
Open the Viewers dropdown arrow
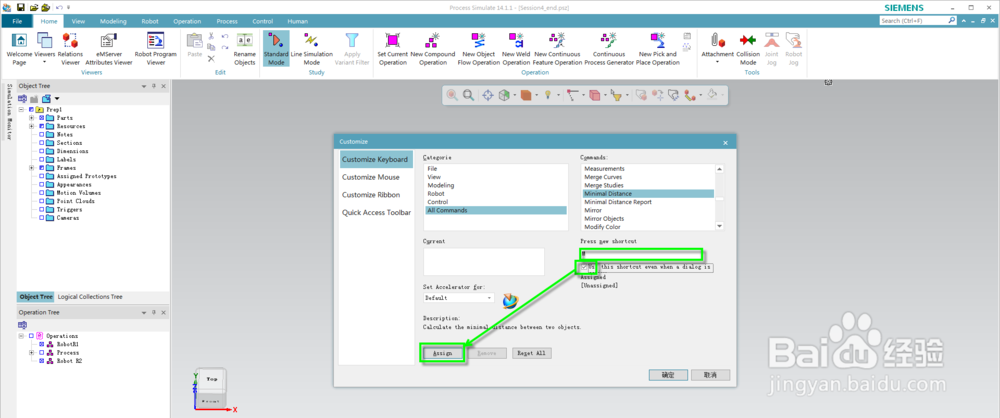[45, 63]
